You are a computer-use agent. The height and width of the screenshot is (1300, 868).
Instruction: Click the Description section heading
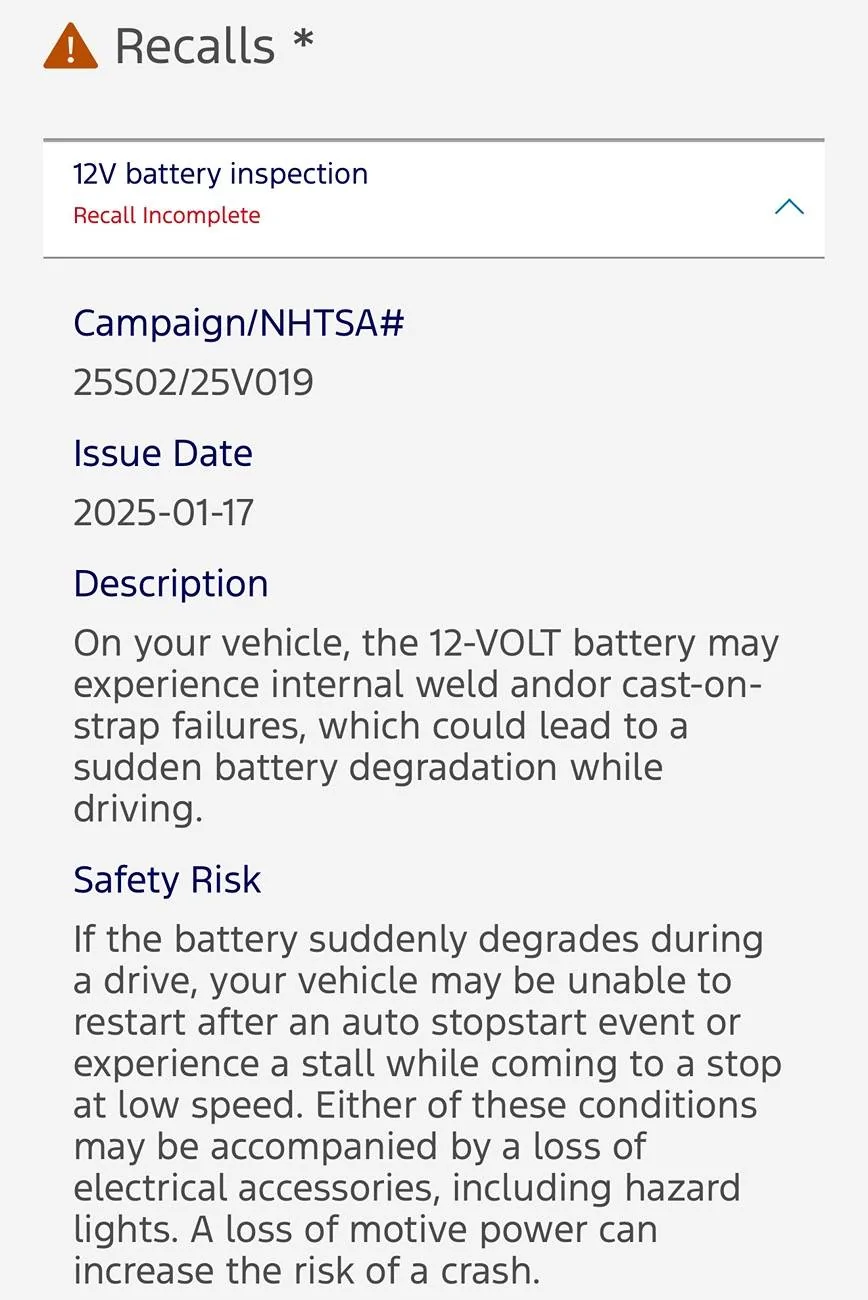tap(170, 583)
